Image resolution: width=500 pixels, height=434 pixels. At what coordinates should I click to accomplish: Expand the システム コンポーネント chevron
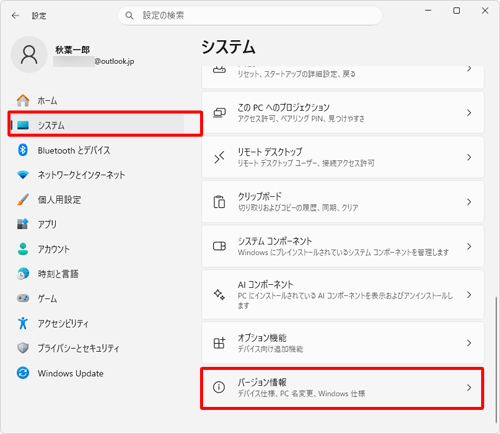(x=469, y=246)
